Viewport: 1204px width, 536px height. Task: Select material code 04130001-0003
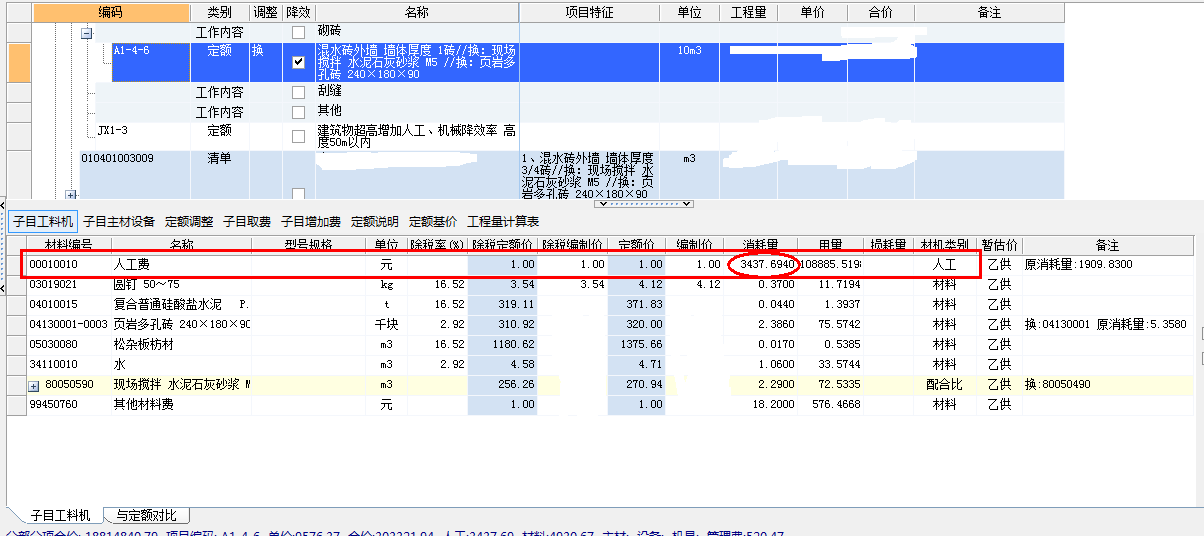pos(69,325)
